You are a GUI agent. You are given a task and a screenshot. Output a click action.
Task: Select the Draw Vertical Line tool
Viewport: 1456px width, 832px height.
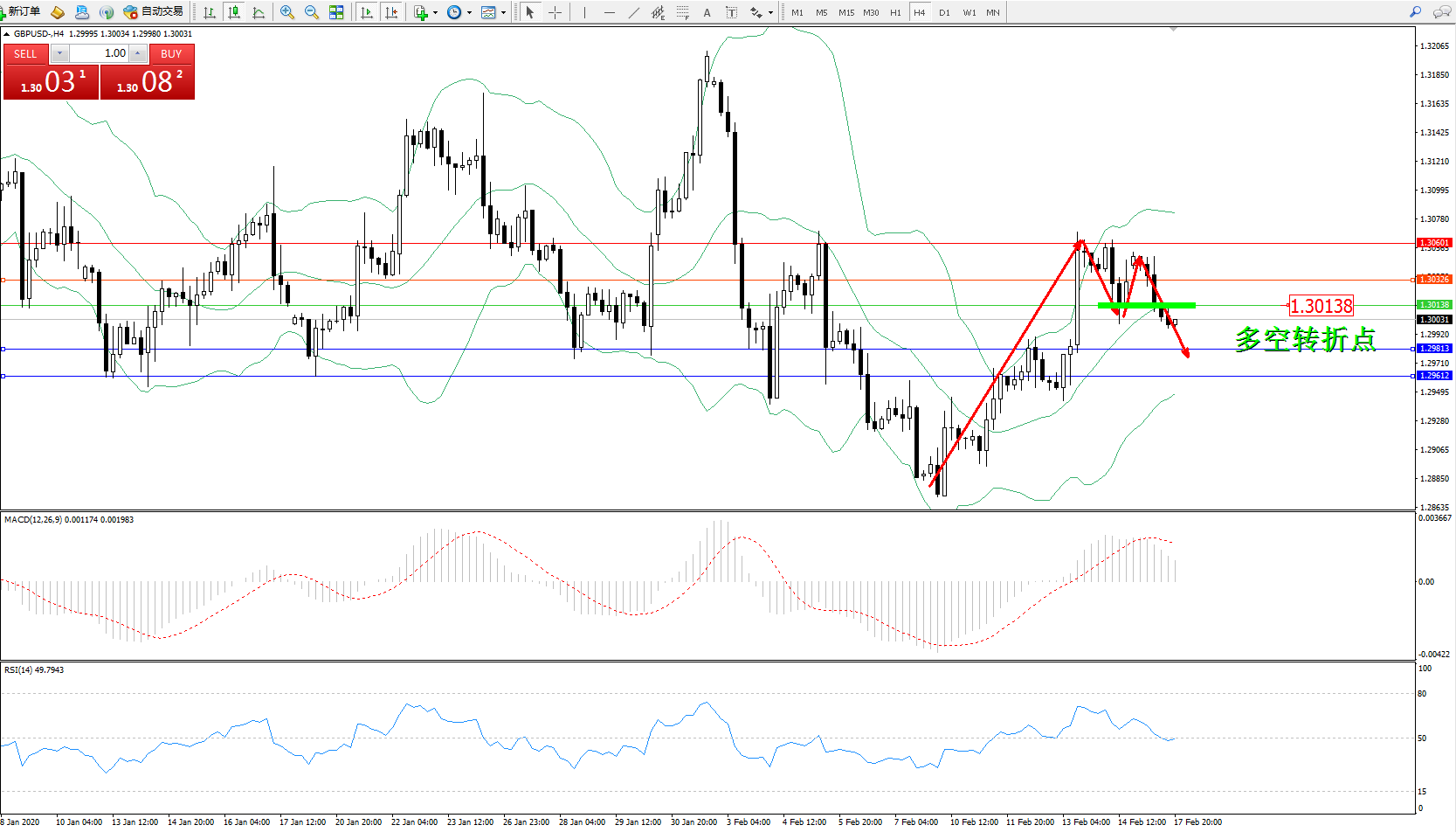click(x=584, y=12)
